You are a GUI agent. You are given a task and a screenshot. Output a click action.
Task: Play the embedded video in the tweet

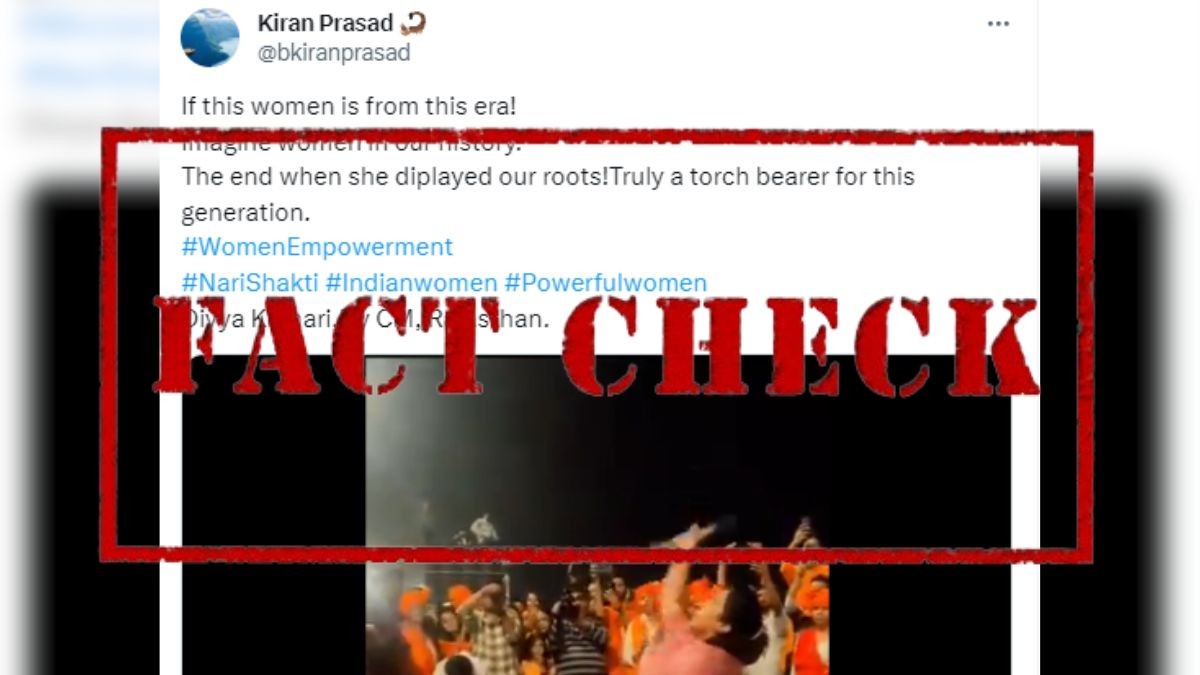tap(597, 514)
